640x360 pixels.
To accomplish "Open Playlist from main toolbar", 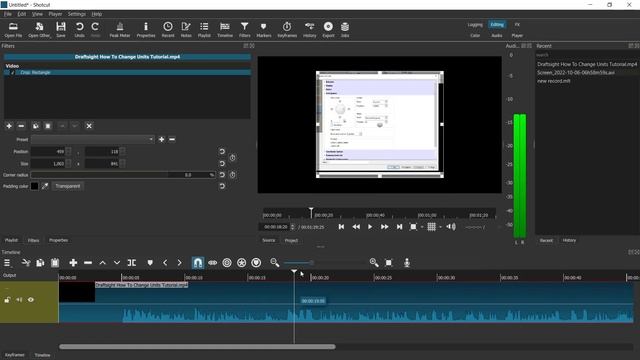I will point(204,30).
